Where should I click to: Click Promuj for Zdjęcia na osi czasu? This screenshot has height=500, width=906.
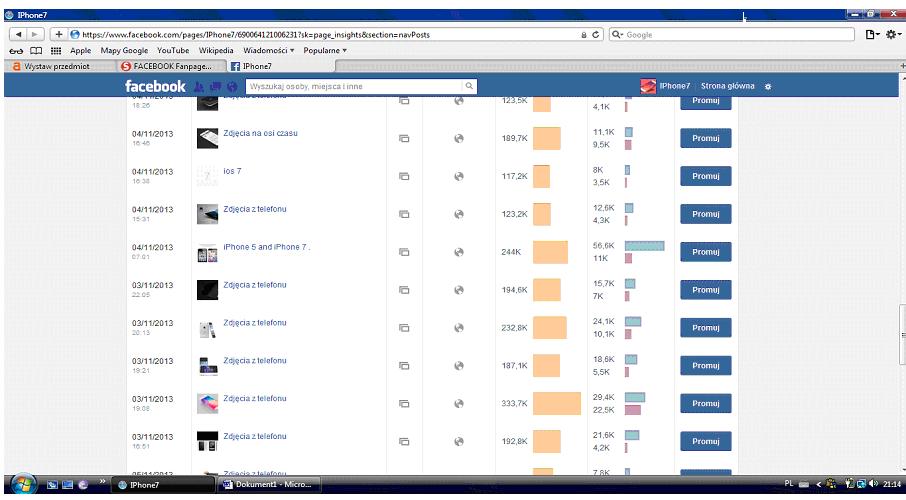(x=706, y=138)
